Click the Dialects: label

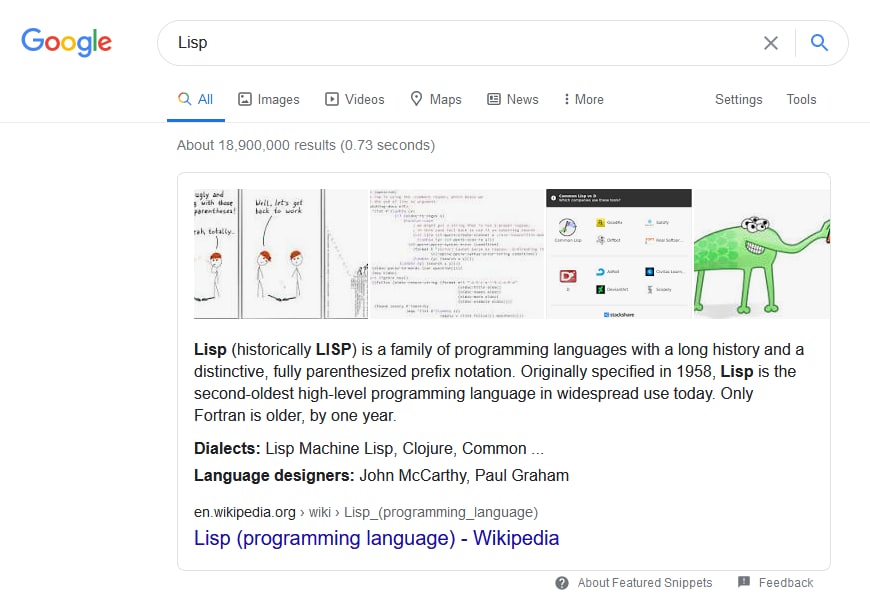(x=227, y=448)
